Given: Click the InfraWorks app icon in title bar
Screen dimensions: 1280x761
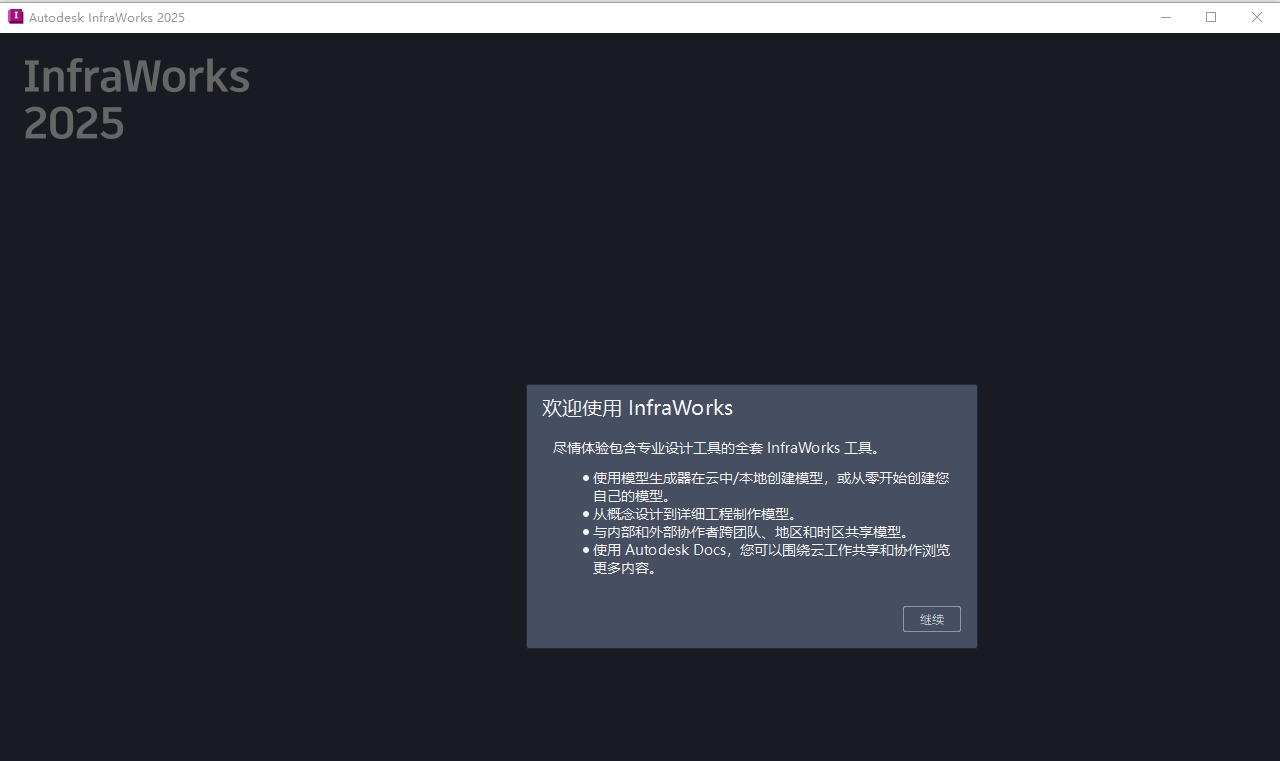Looking at the screenshot, I should [15, 16].
